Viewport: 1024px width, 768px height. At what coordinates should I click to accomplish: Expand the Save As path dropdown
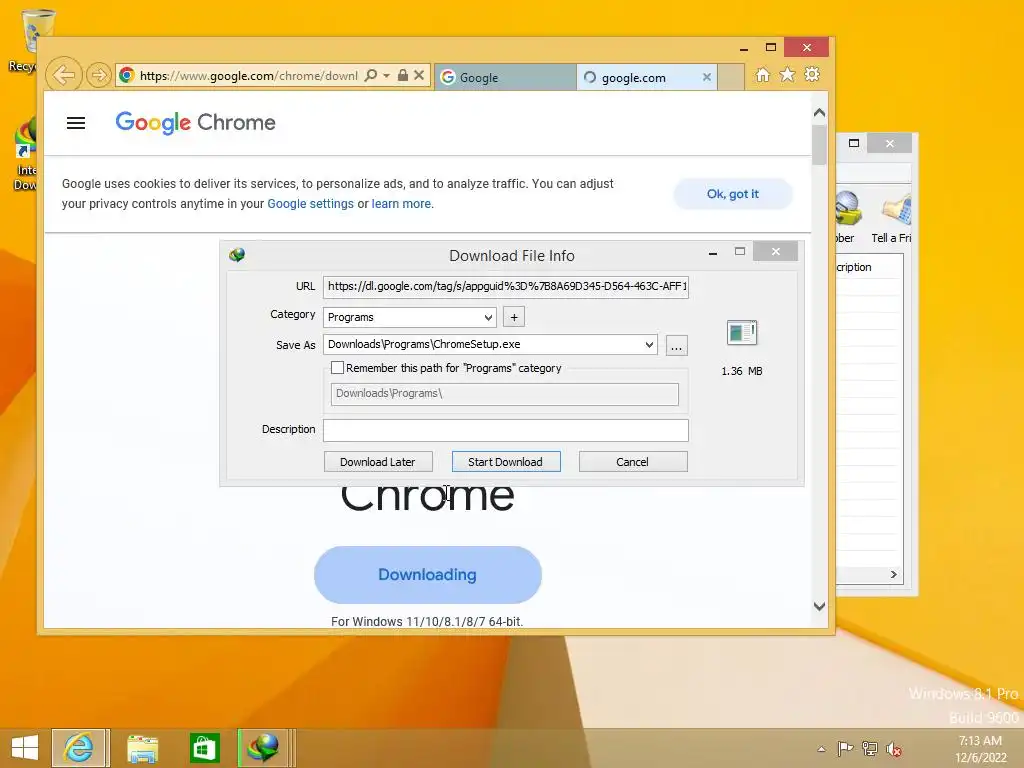click(x=649, y=345)
